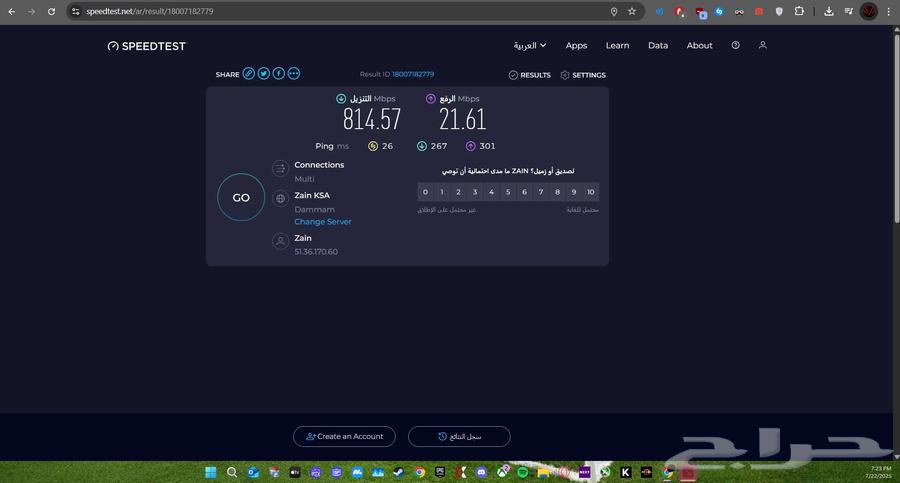Start a new test with the GO button
The image size is (900, 483).
click(241, 198)
